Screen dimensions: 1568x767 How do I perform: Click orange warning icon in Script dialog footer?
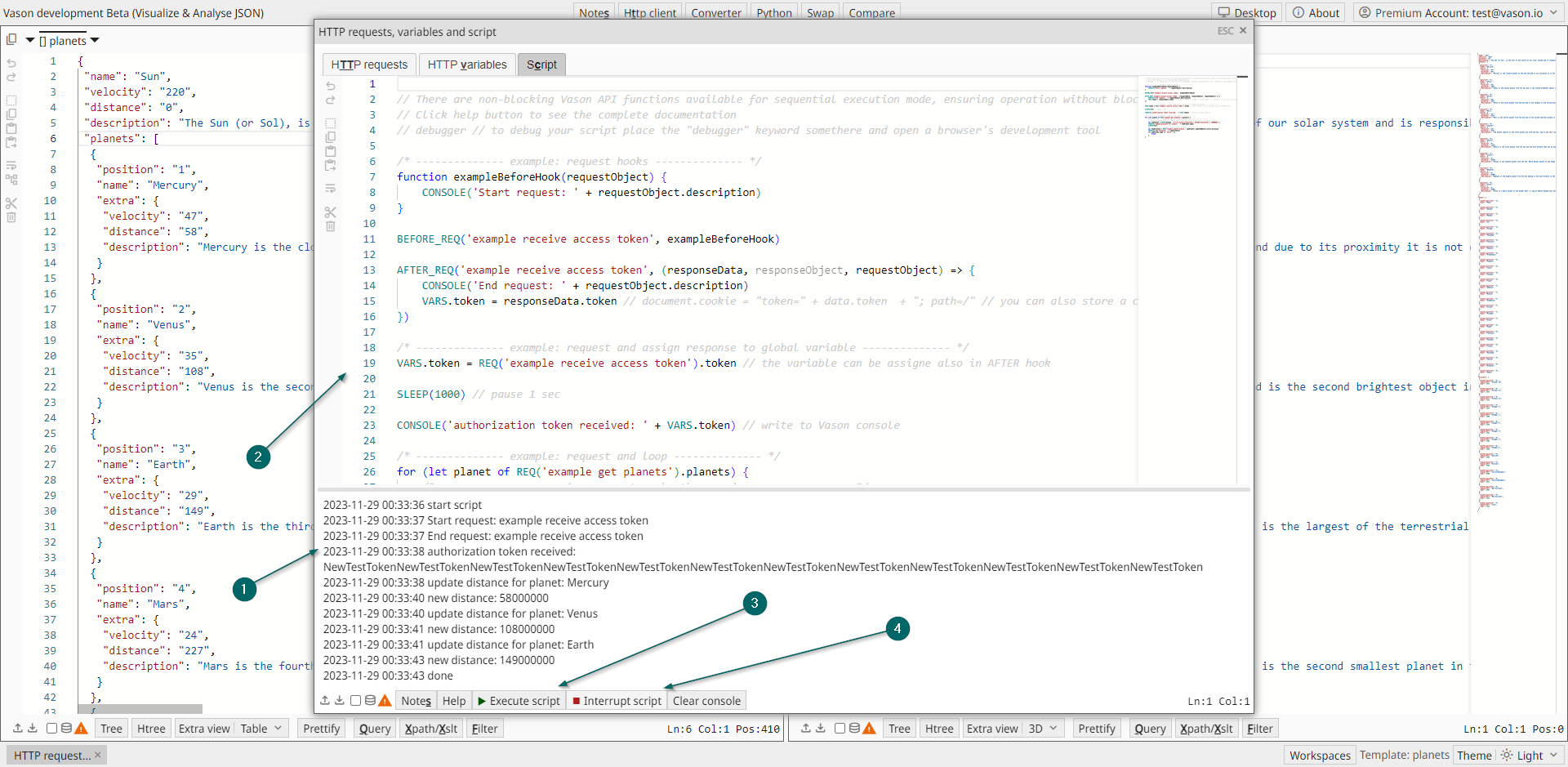(x=385, y=700)
